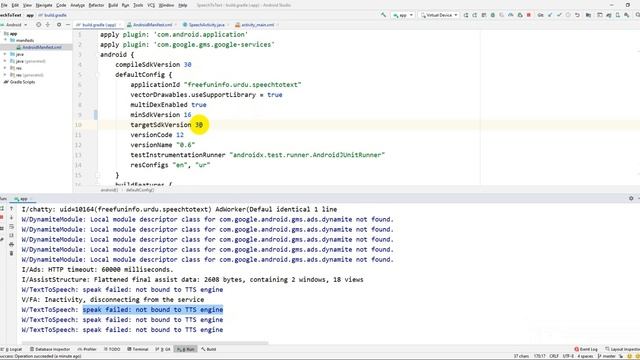
Task: Open the Logcat tool window tab
Action: 13,349
